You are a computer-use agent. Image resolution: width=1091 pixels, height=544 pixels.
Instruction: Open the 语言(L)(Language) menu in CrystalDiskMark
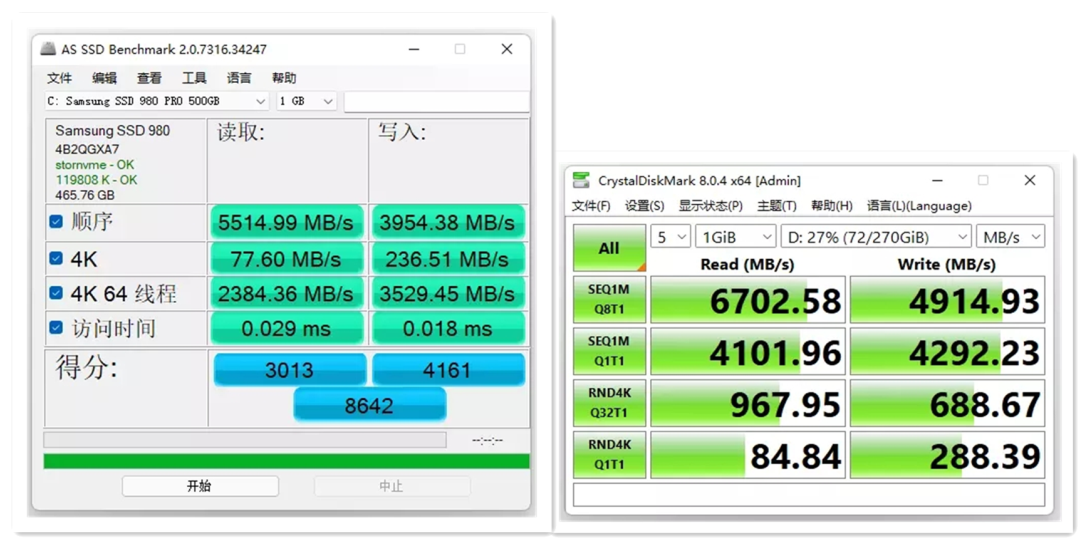pos(919,206)
